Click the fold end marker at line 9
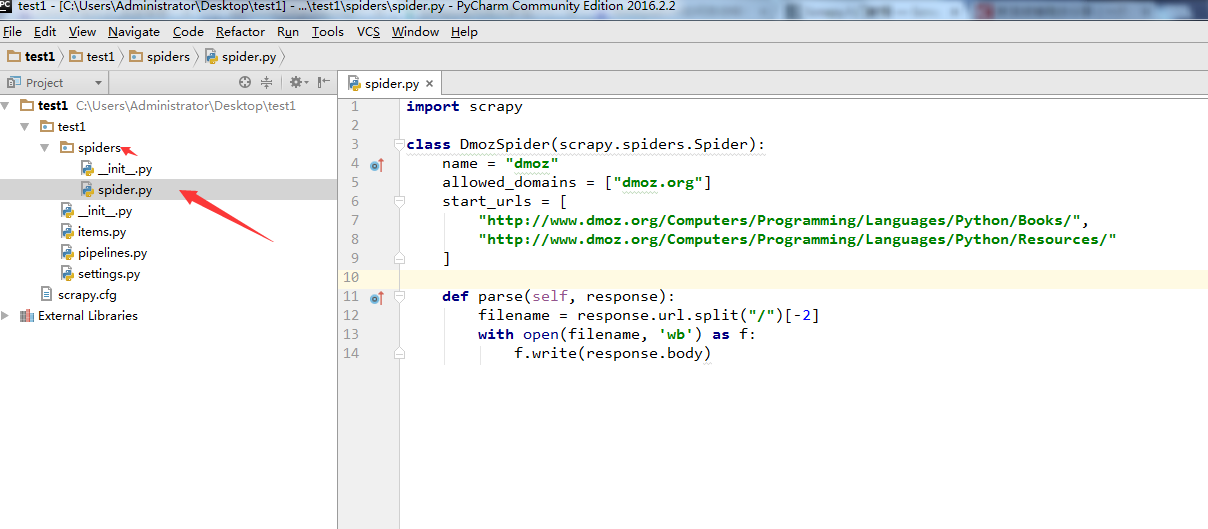This screenshot has width=1208, height=529. (399, 258)
